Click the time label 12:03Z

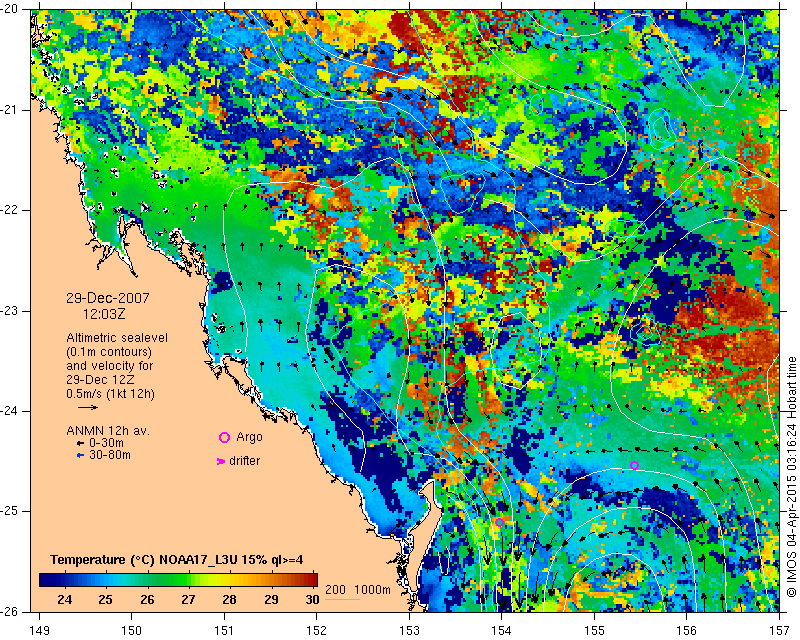(104, 314)
